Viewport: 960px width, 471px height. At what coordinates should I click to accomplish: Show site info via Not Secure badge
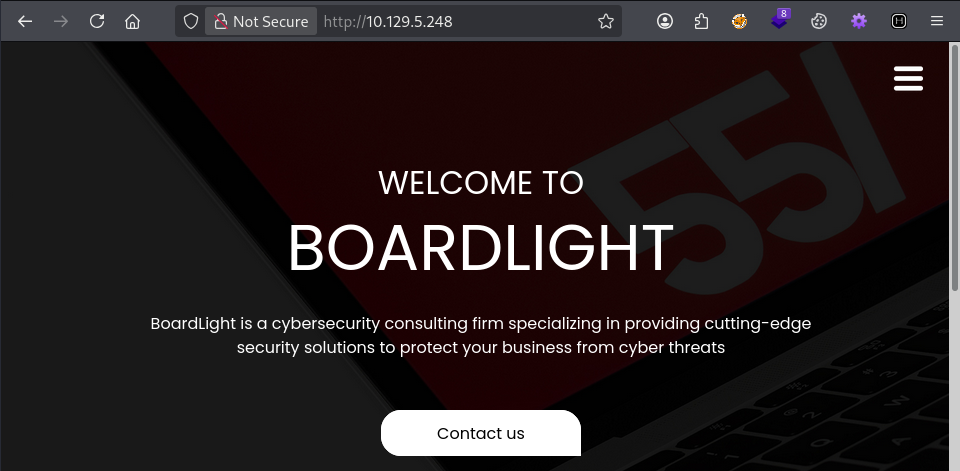[261, 21]
